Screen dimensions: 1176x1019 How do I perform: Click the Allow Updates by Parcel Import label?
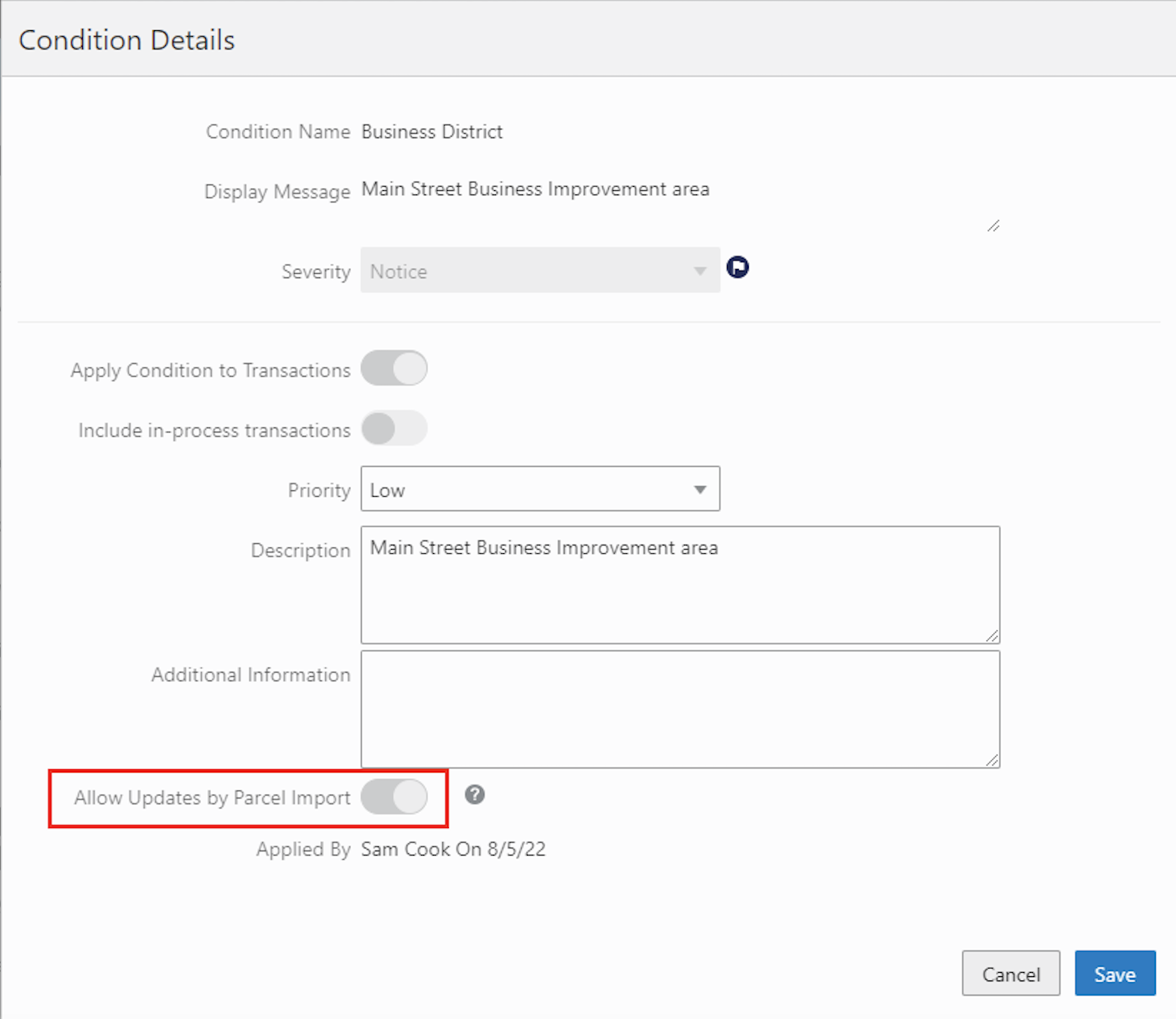[212, 798]
